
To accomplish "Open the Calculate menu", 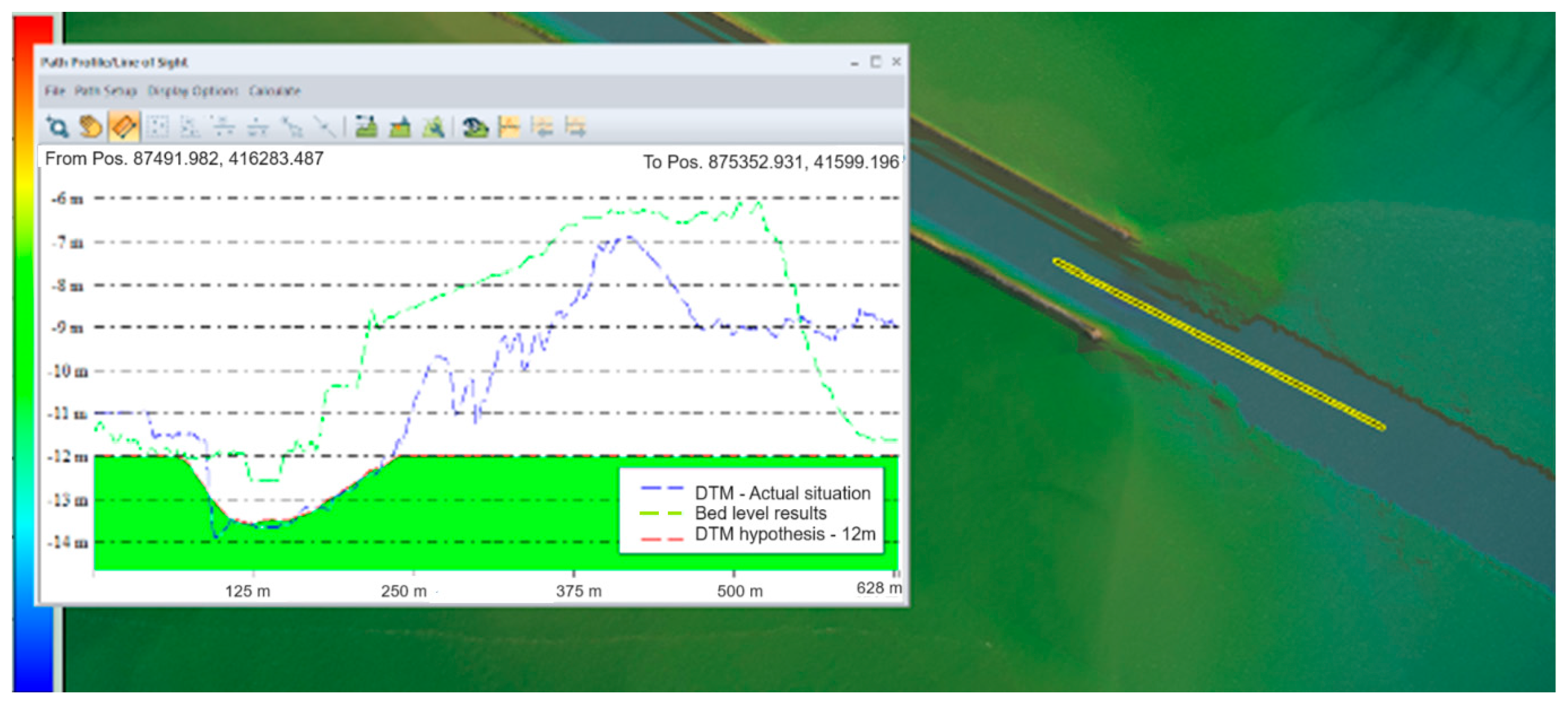I will 274,92.
